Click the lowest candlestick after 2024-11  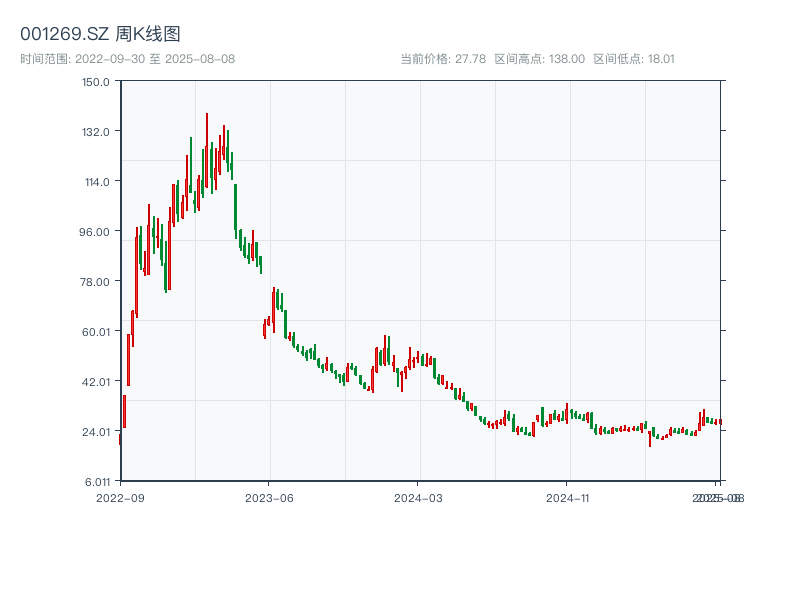pyautogui.click(x=650, y=440)
